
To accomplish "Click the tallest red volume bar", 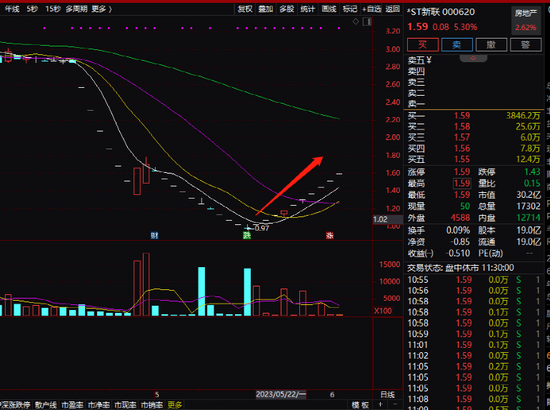I will point(146,284).
